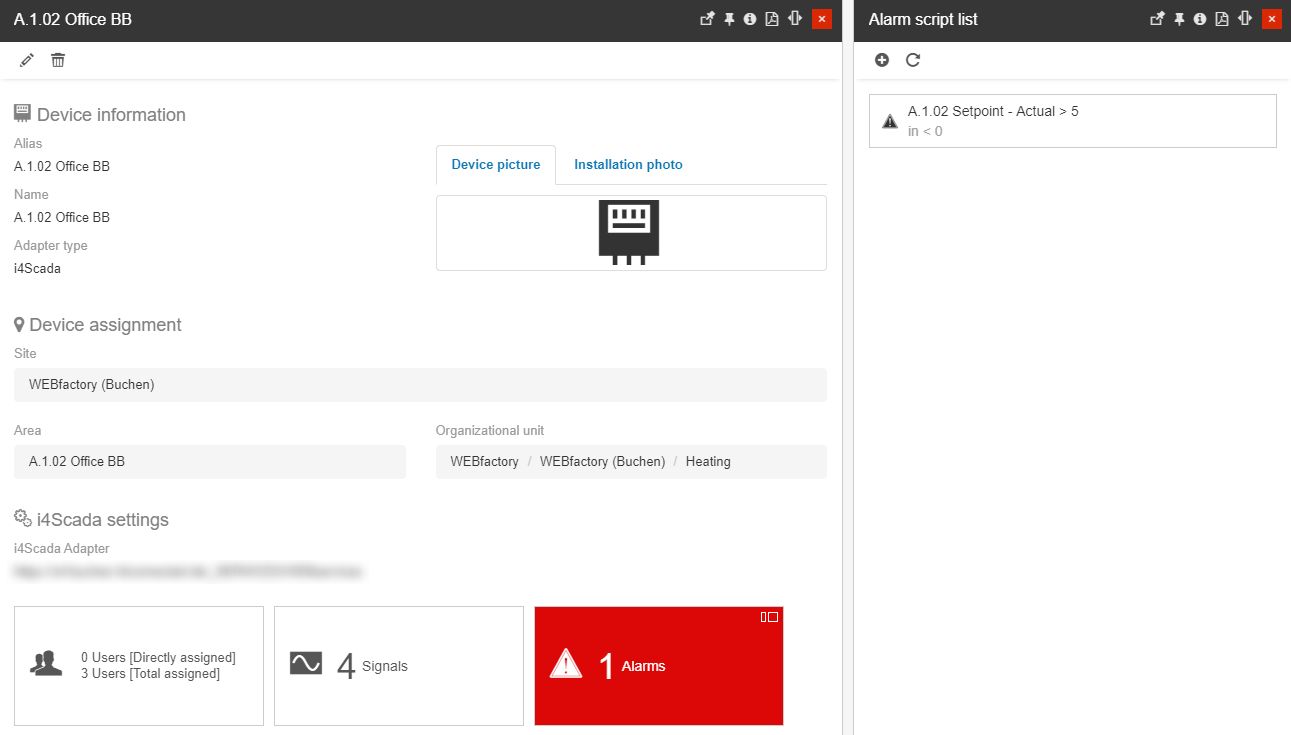1291x735 pixels.
Task: Click the edit pencil icon for the device
Action: (27, 61)
